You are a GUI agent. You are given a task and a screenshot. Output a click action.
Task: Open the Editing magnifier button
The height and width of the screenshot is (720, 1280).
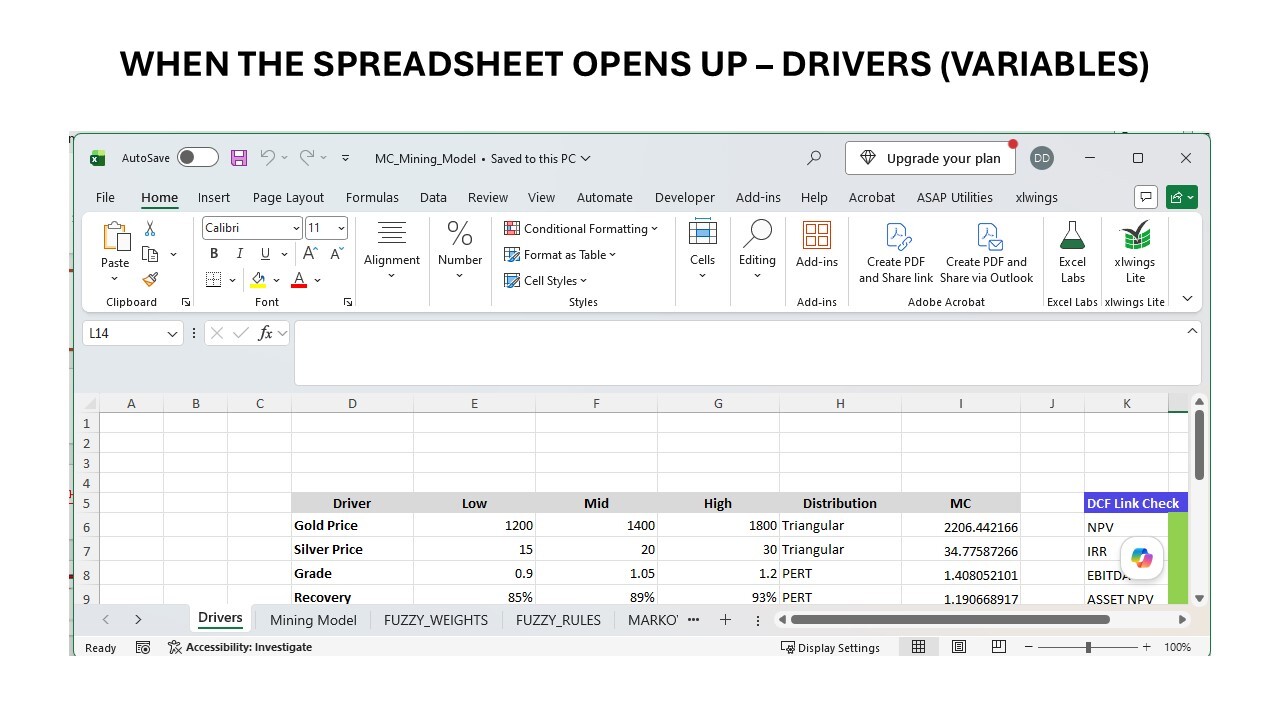757,250
